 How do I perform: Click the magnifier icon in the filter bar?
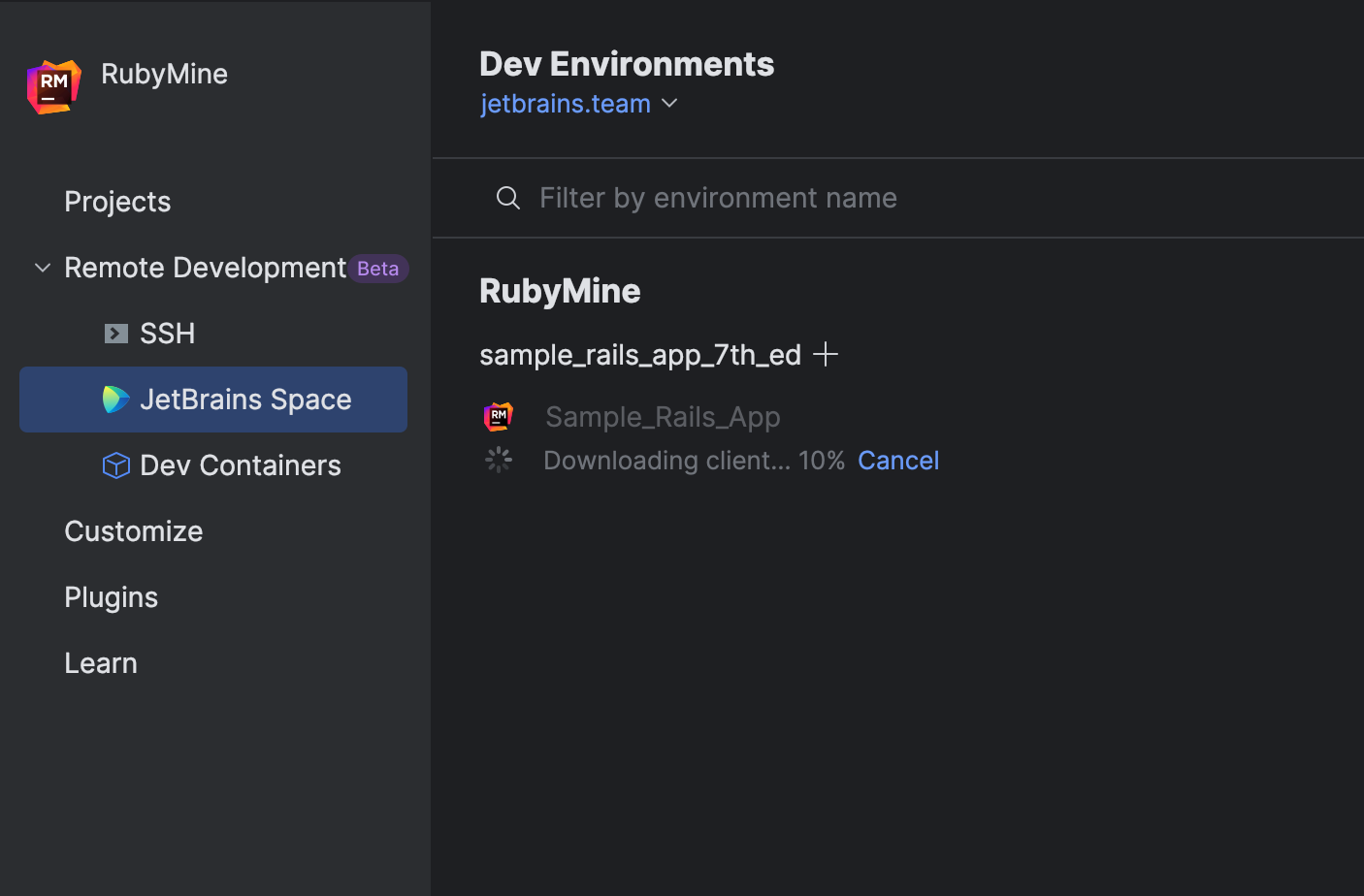click(507, 197)
